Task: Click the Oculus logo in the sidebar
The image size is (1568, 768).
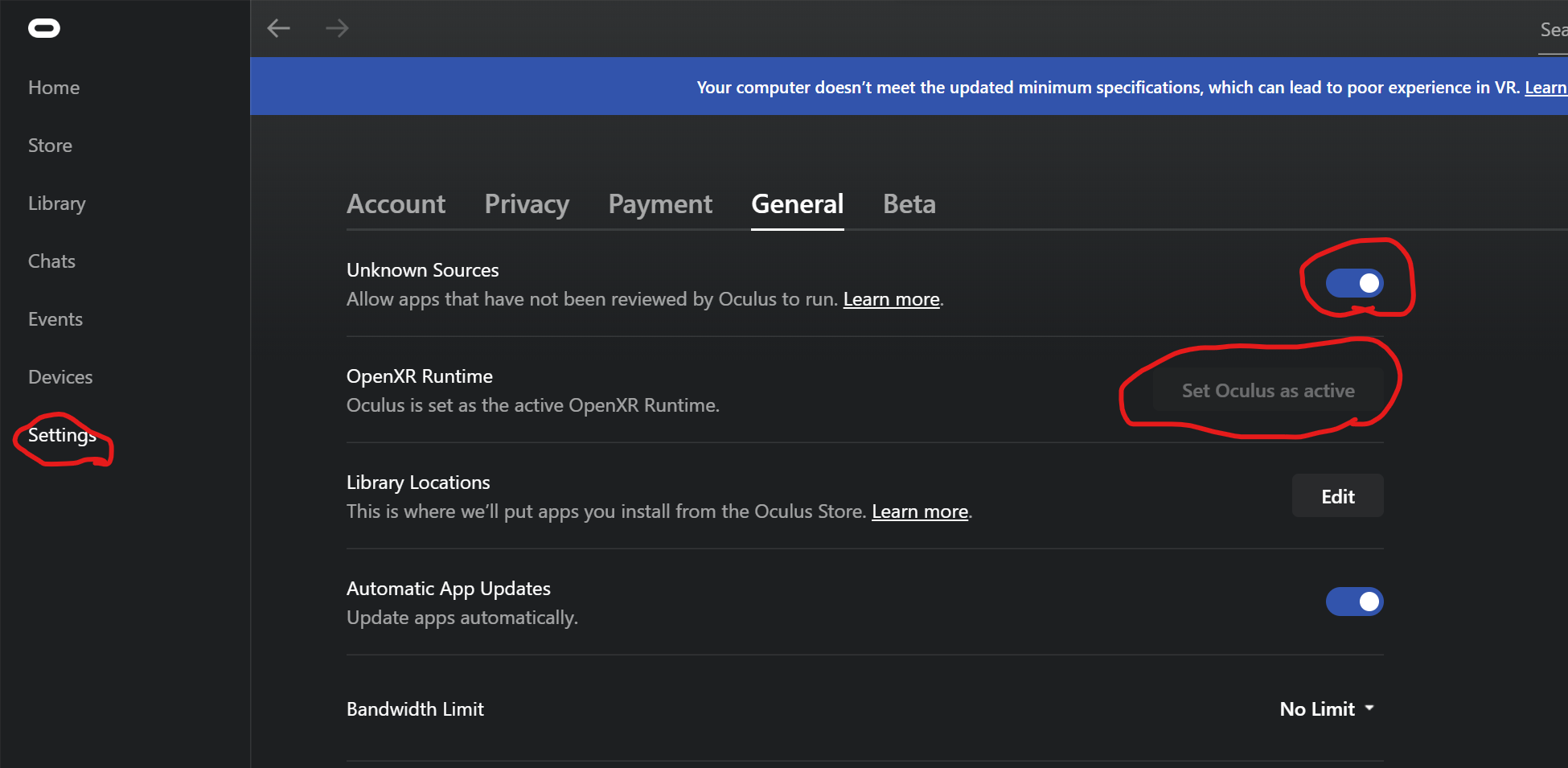Action: [44, 27]
